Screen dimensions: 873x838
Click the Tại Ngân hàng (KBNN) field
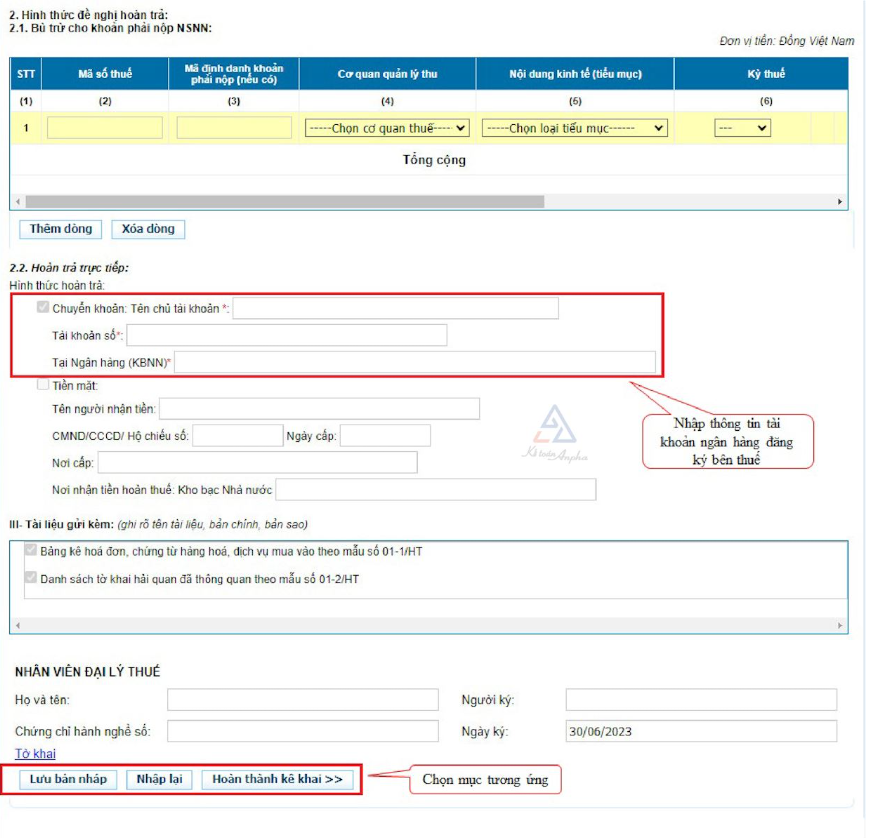click(x=415, y=362)
